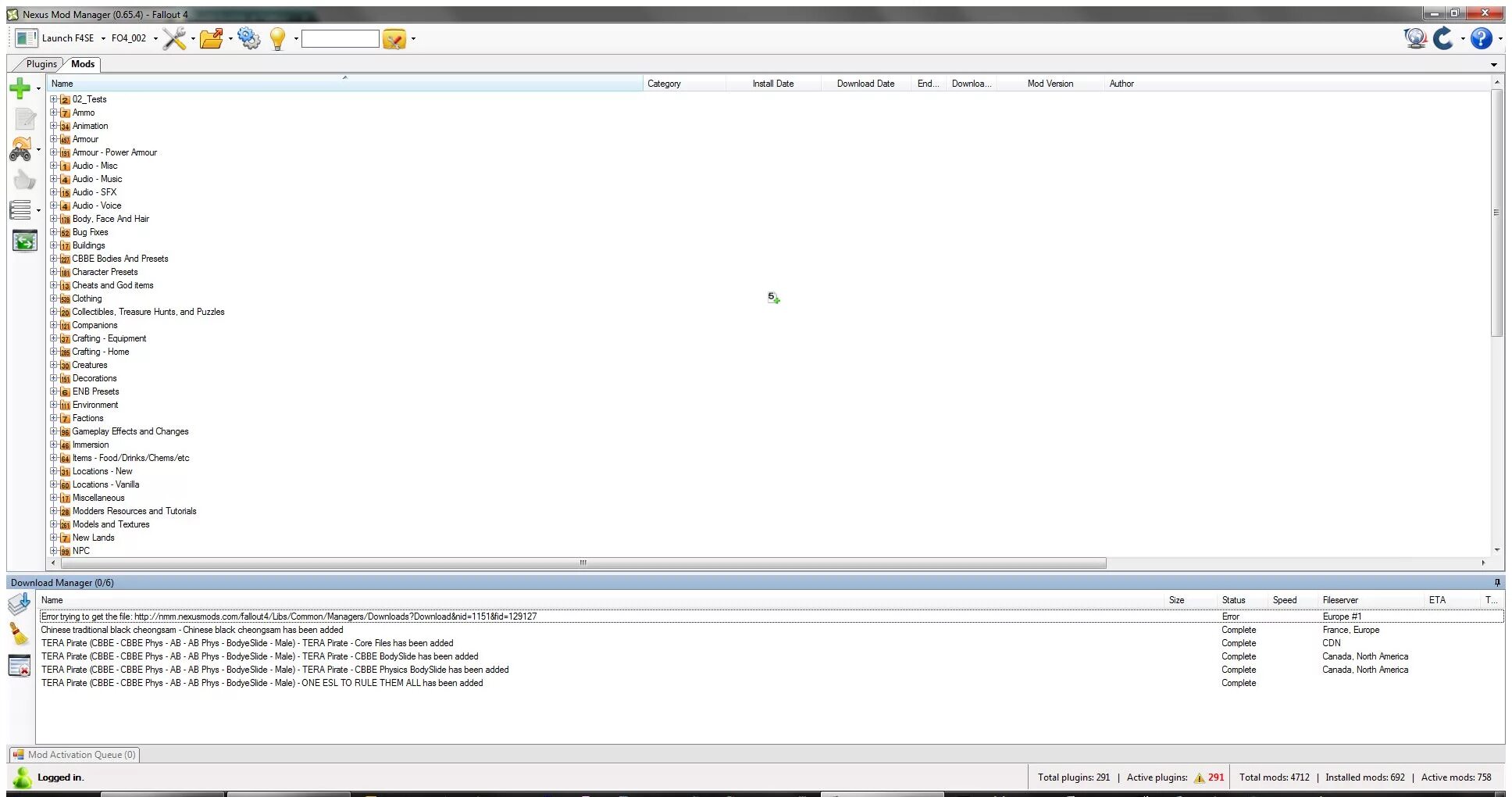1512x797 pixels.
Task: Select the Chinese traditional black cheongsam download row
Action: coord(771,630)
